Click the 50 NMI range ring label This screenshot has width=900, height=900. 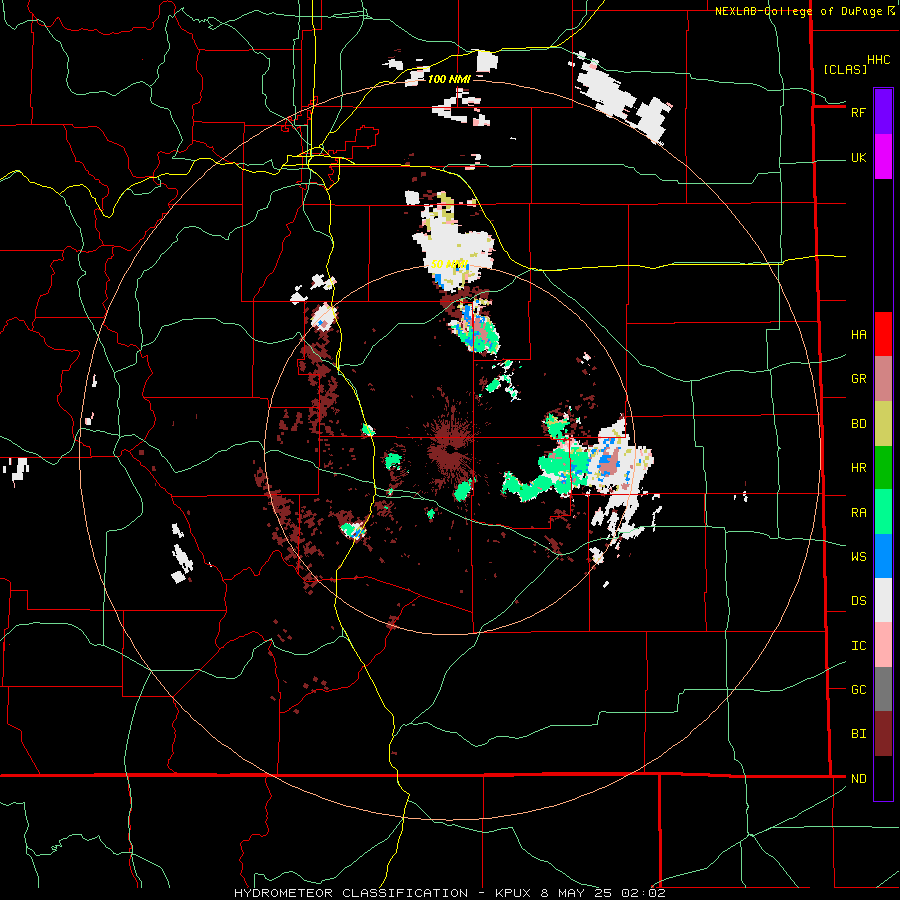click(449, 265)
